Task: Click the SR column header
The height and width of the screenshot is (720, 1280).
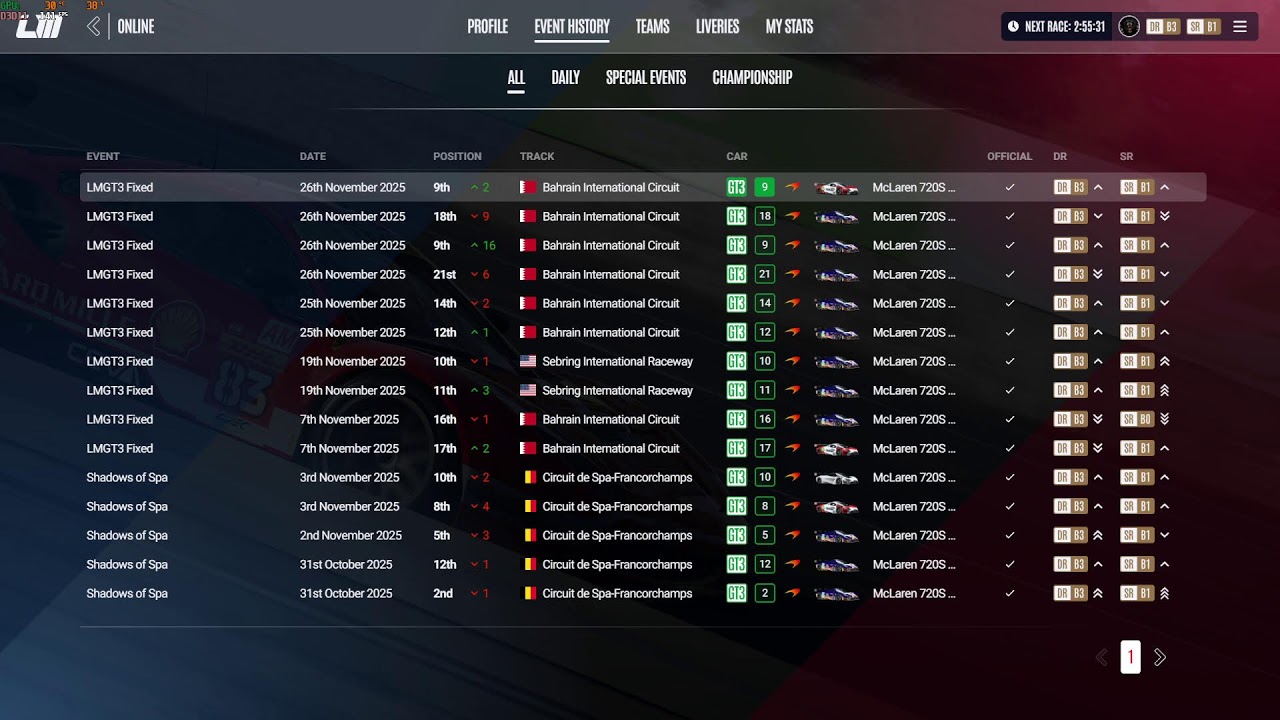Action: point(1127,156)
